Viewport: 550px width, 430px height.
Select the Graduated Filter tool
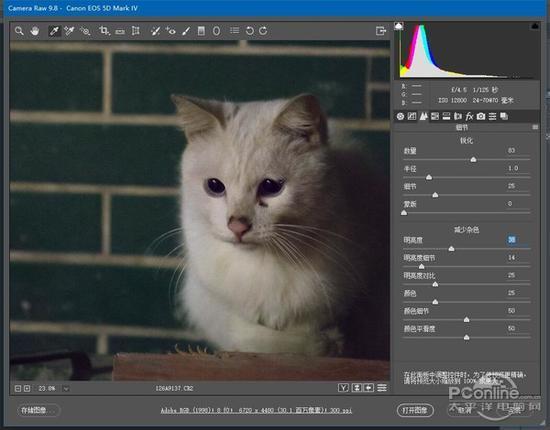201,31
